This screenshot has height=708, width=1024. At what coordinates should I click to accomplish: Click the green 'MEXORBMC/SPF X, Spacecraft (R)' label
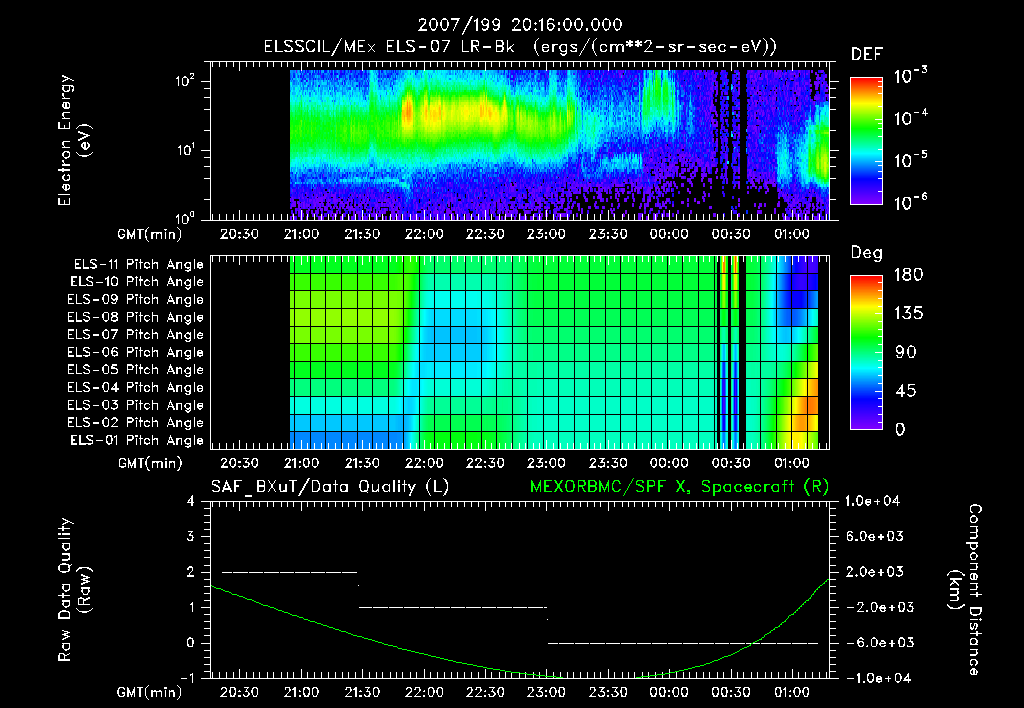[679, 487]
